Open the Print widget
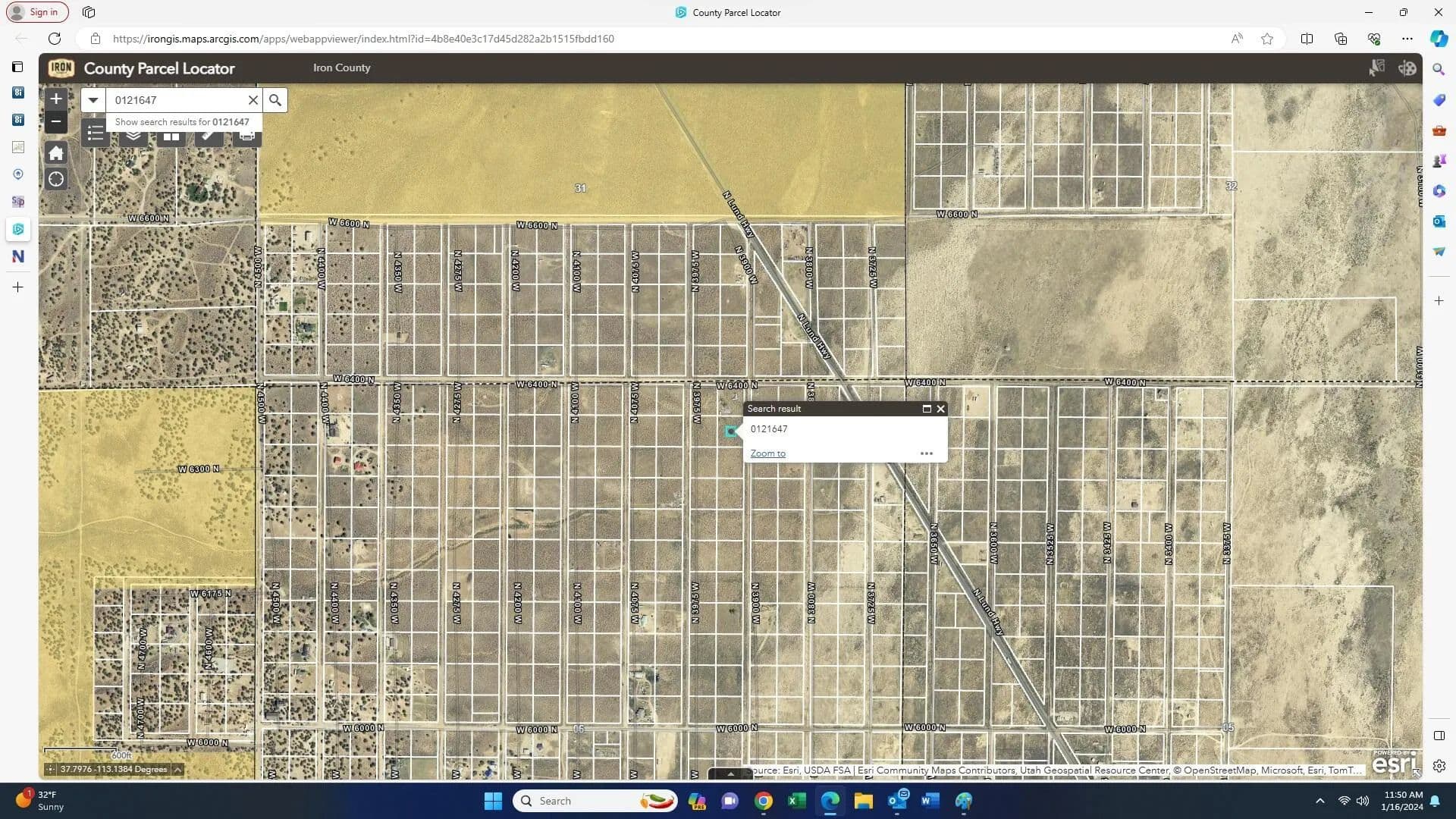This screenshot has width=1456, height=819. coord(247,137)
